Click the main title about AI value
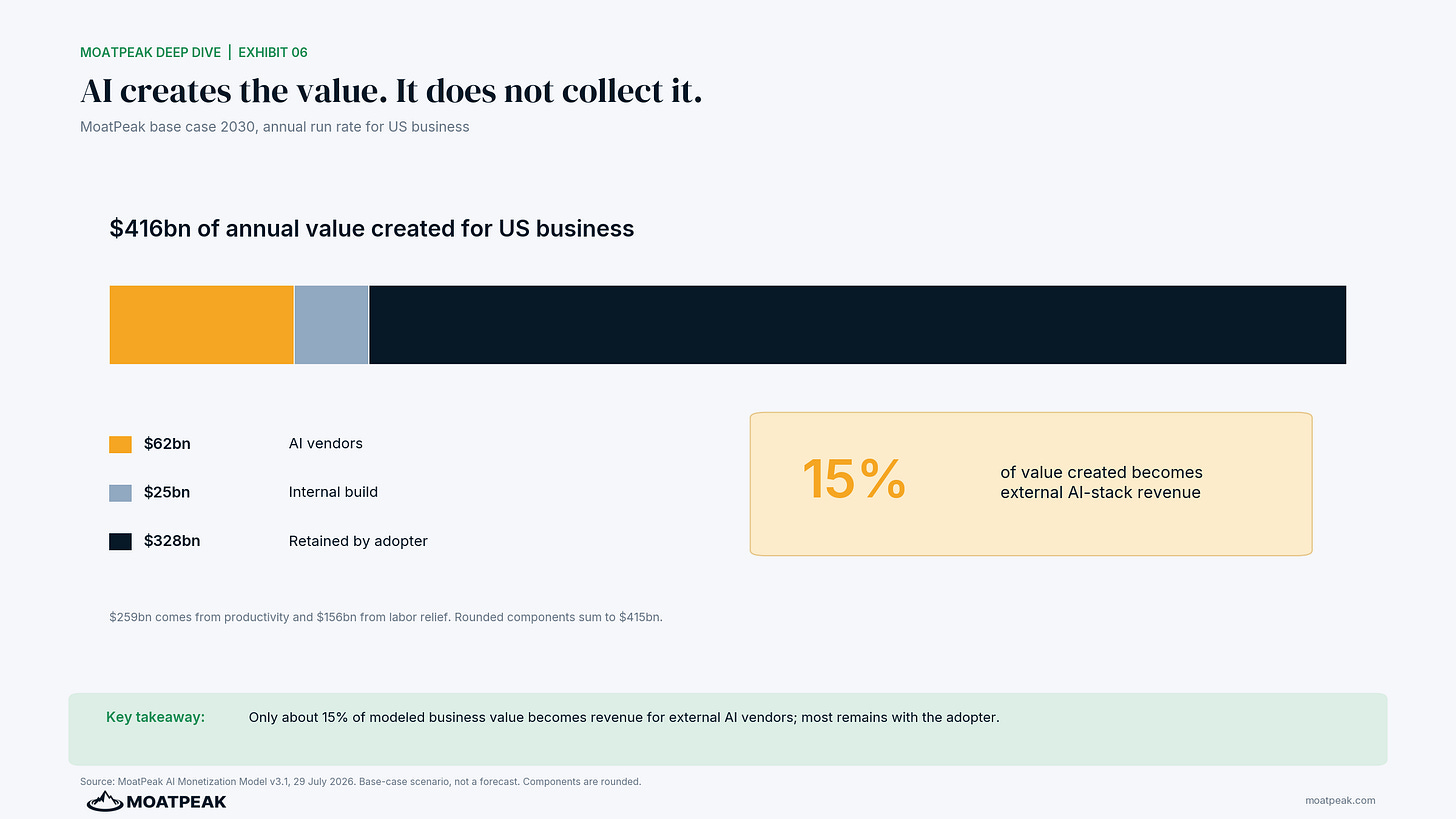 [391, 91]
